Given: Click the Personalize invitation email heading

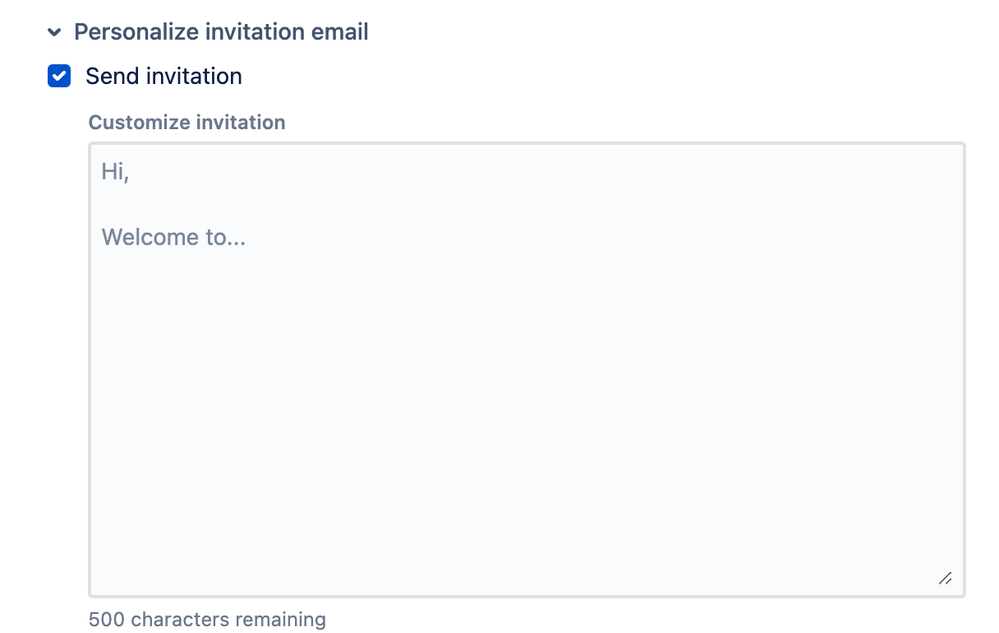Looking at the screenshot, I should [x=220, y=31].
